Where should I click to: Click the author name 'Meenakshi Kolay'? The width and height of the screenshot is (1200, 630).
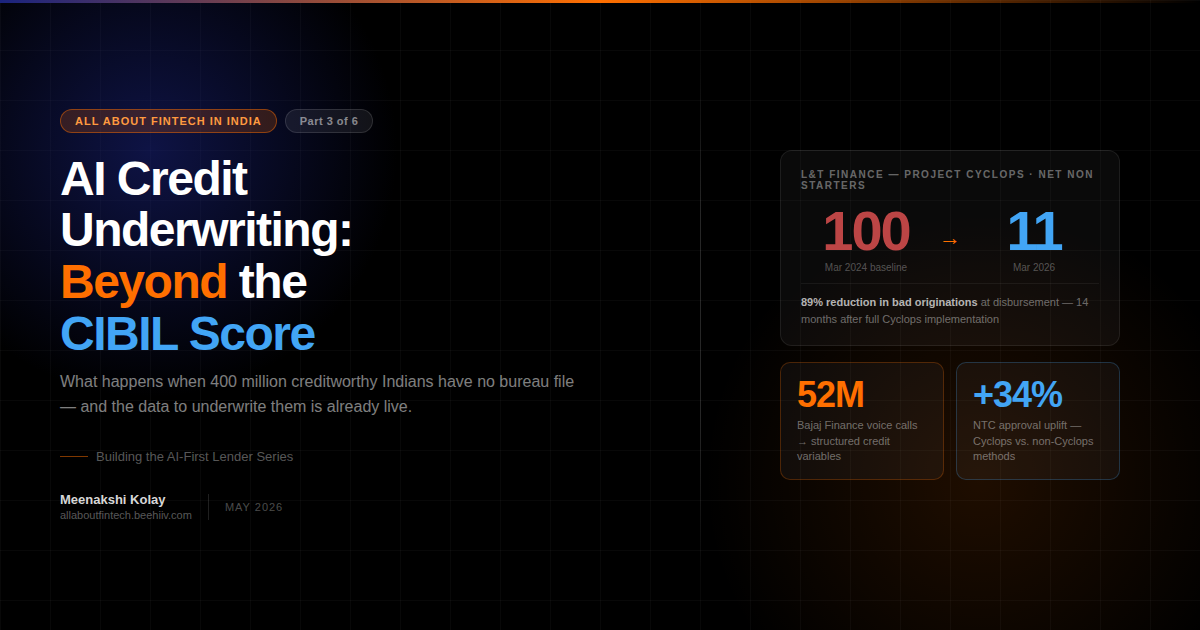[x=113, y=499]
